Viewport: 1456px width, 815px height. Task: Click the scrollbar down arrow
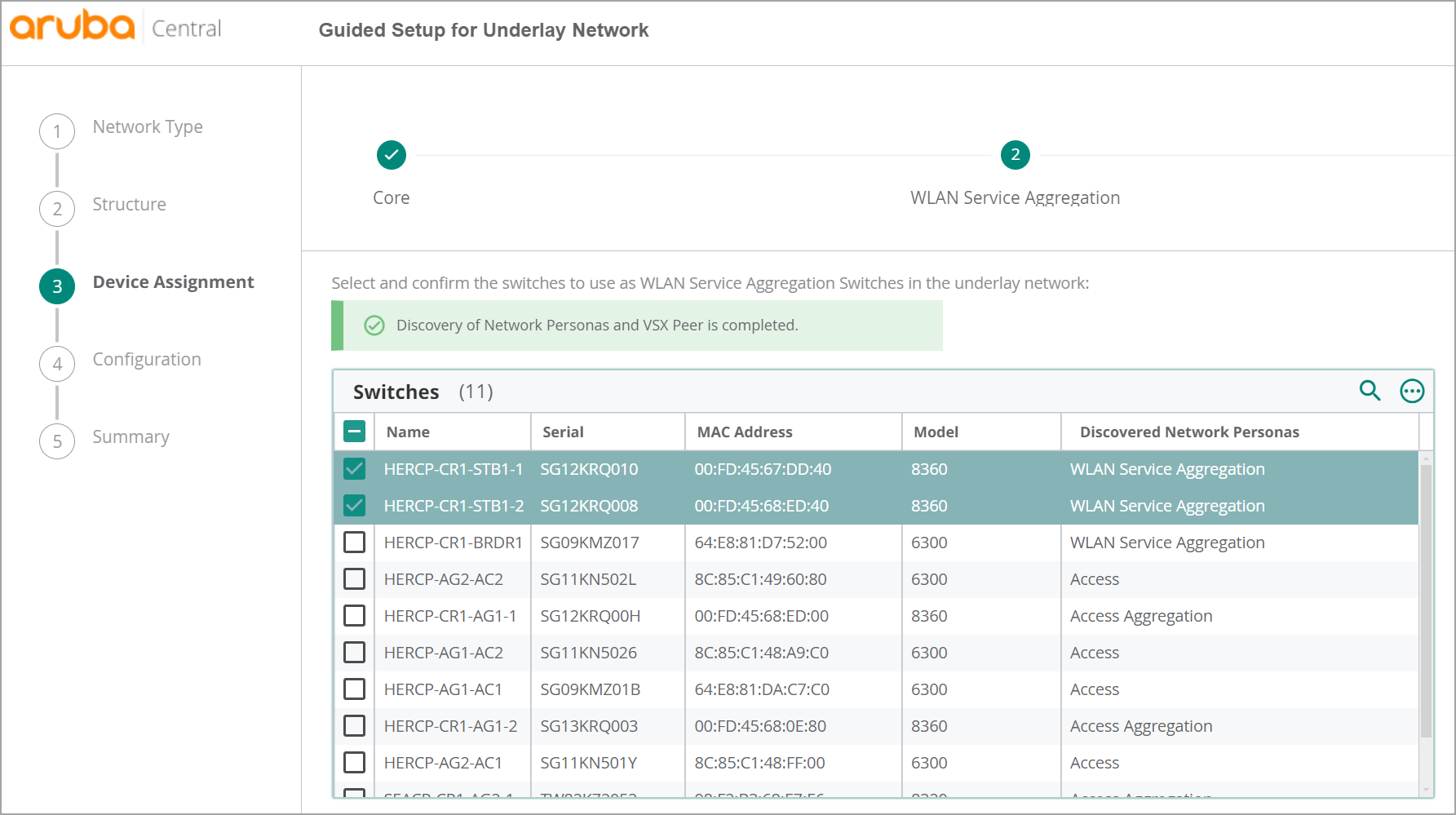point(1426,790)
